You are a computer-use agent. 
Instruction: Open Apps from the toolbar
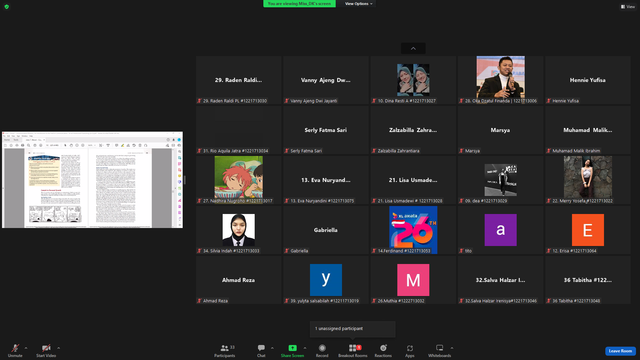pyautogui.click(x=410, y=350)
